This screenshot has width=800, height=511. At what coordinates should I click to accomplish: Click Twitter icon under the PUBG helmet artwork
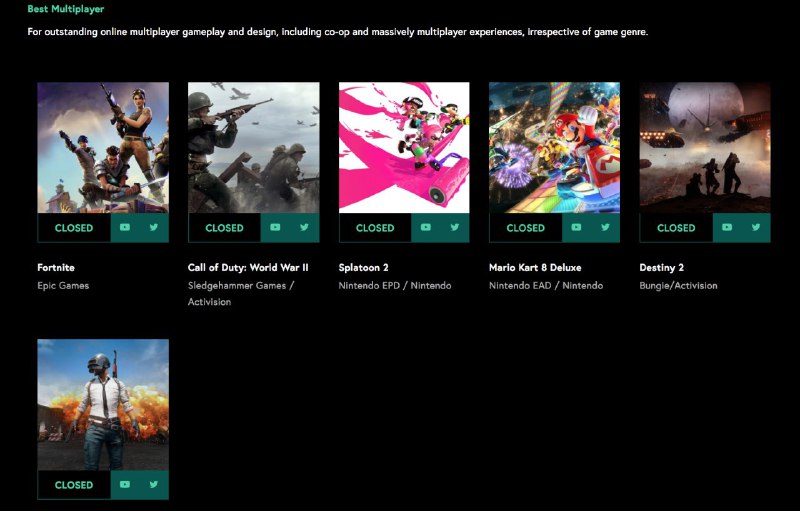[154, 484]
